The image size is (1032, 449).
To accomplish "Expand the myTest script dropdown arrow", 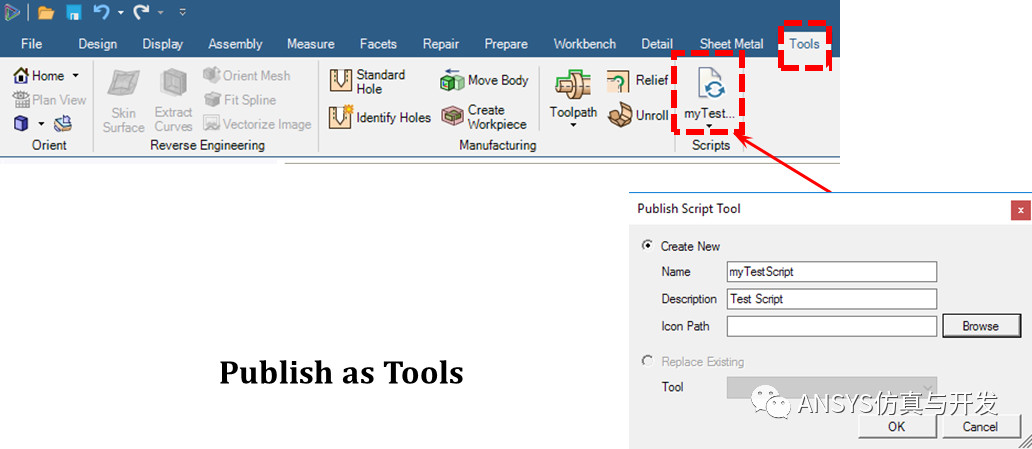I will (710, 126).
